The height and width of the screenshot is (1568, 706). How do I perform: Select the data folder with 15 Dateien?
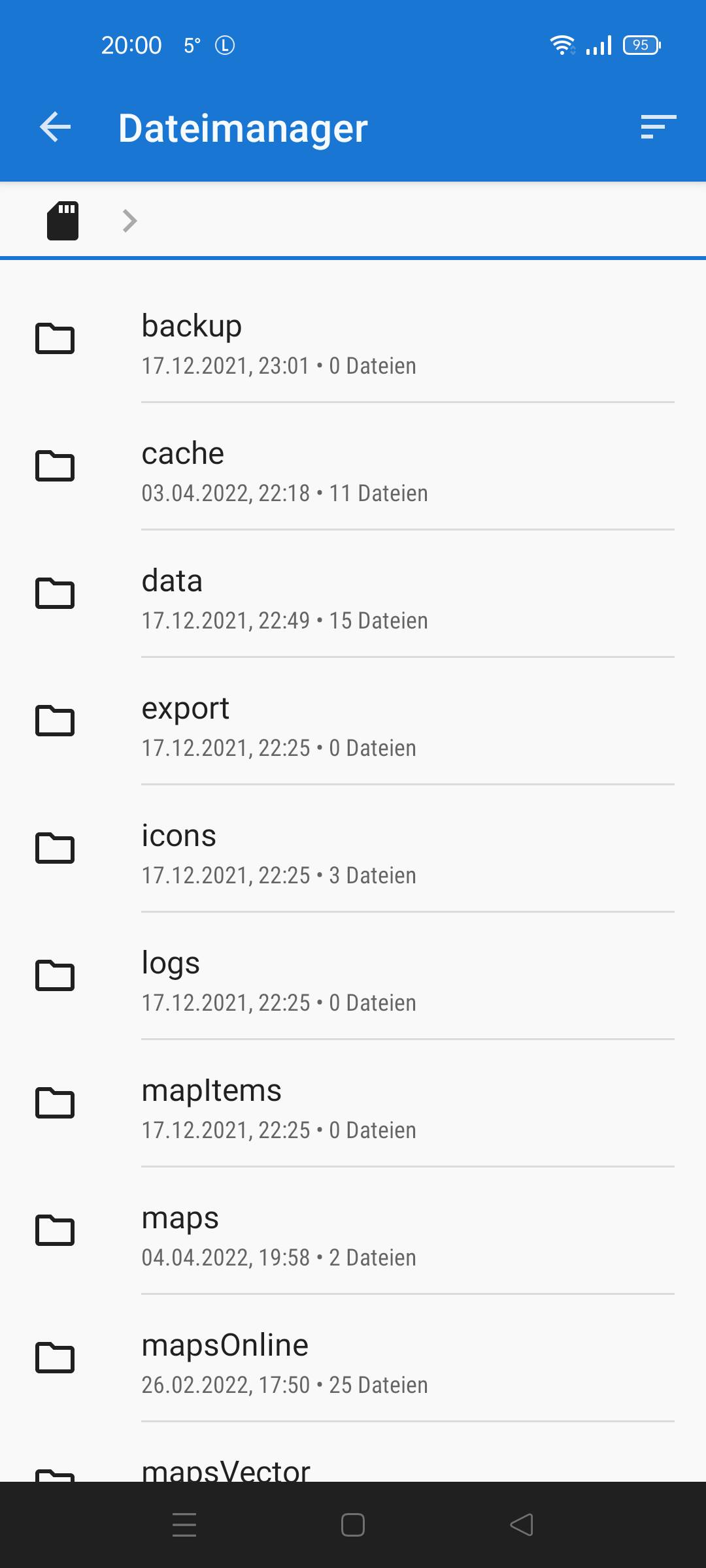(x=353, y=595)
